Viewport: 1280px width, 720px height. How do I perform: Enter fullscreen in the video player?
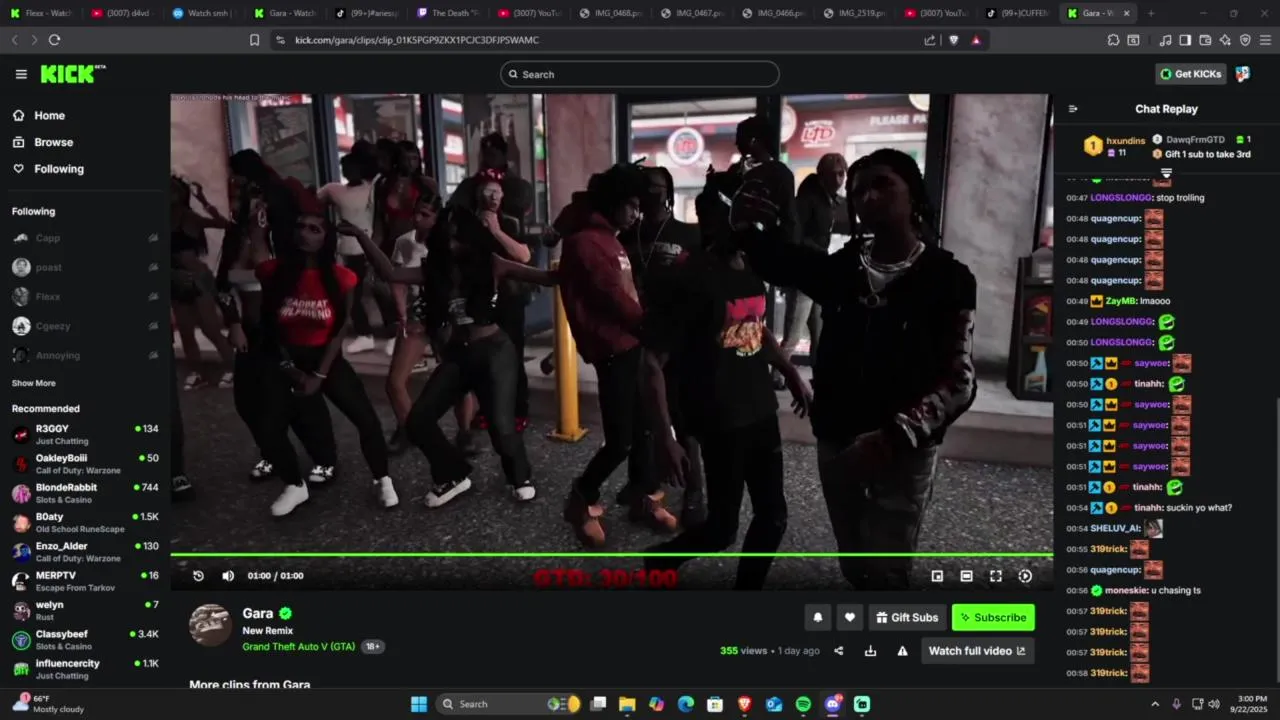pyautogui.click(x=996, y=576)
